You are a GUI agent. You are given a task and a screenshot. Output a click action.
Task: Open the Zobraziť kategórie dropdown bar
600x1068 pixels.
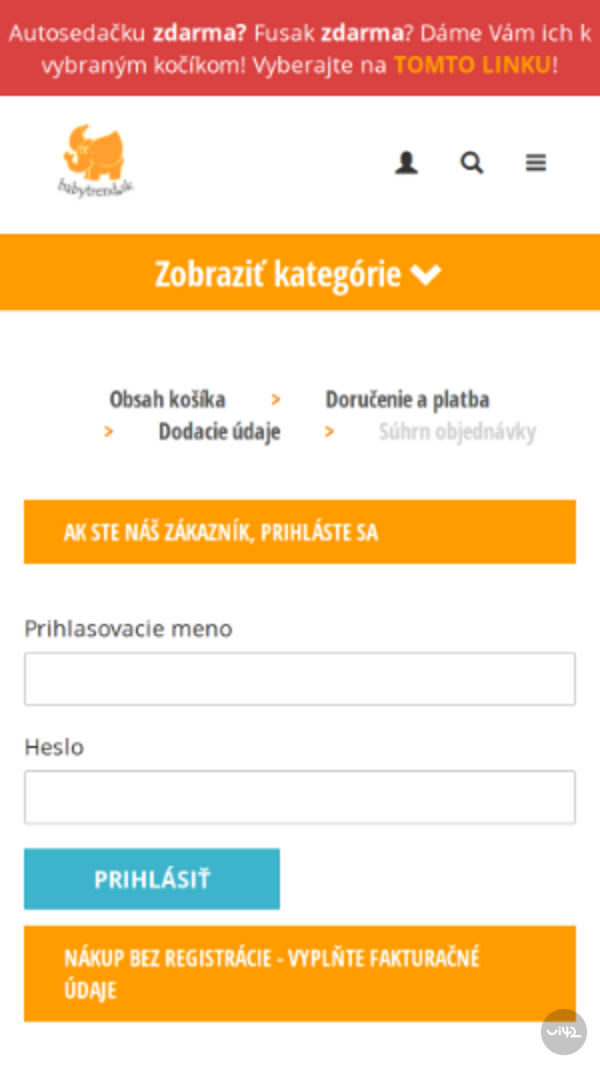(300, 272)
